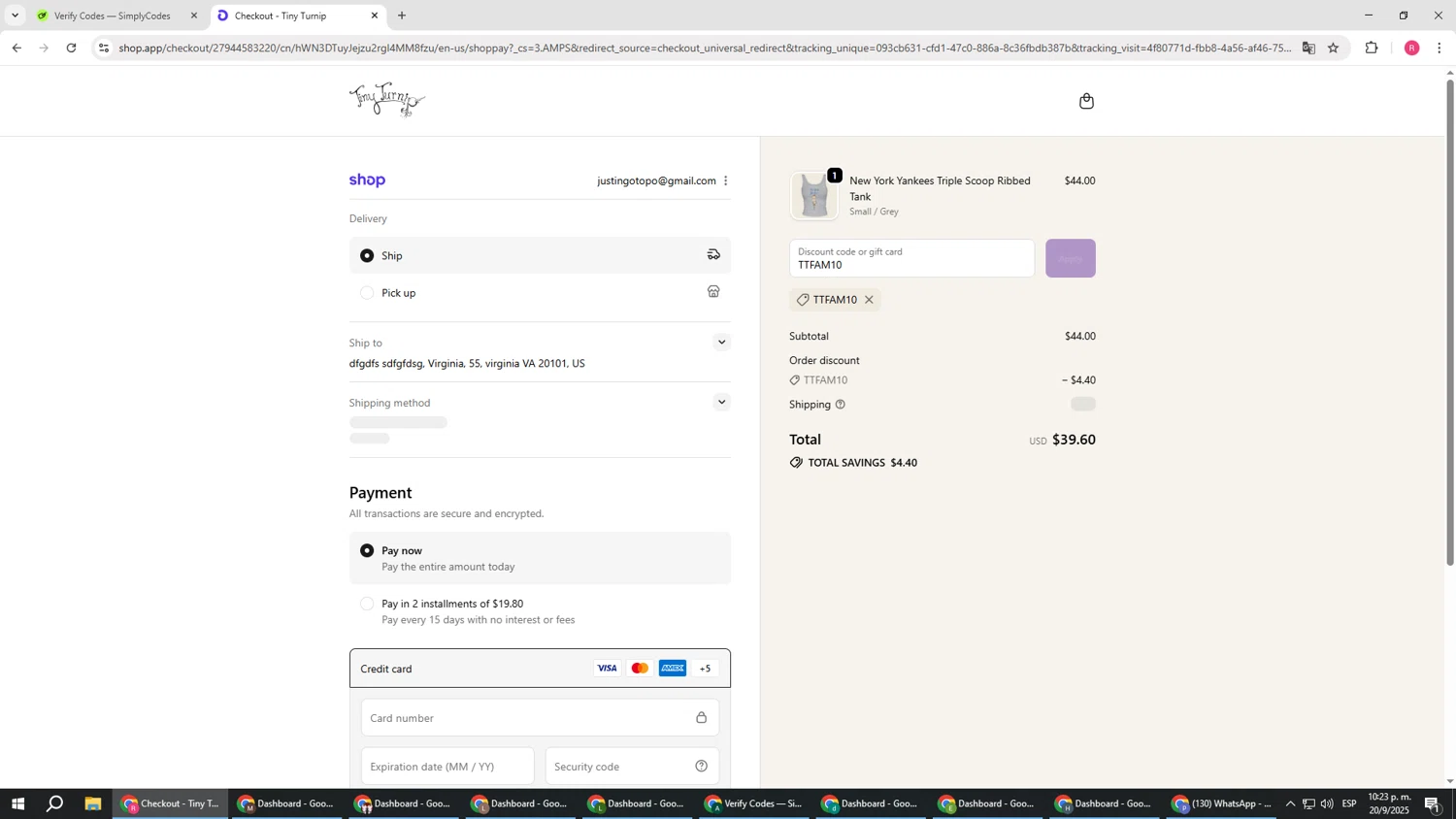This screenshot has width=1456, height=819.
Task: Click the security code help icon
Action: point(701,767)
